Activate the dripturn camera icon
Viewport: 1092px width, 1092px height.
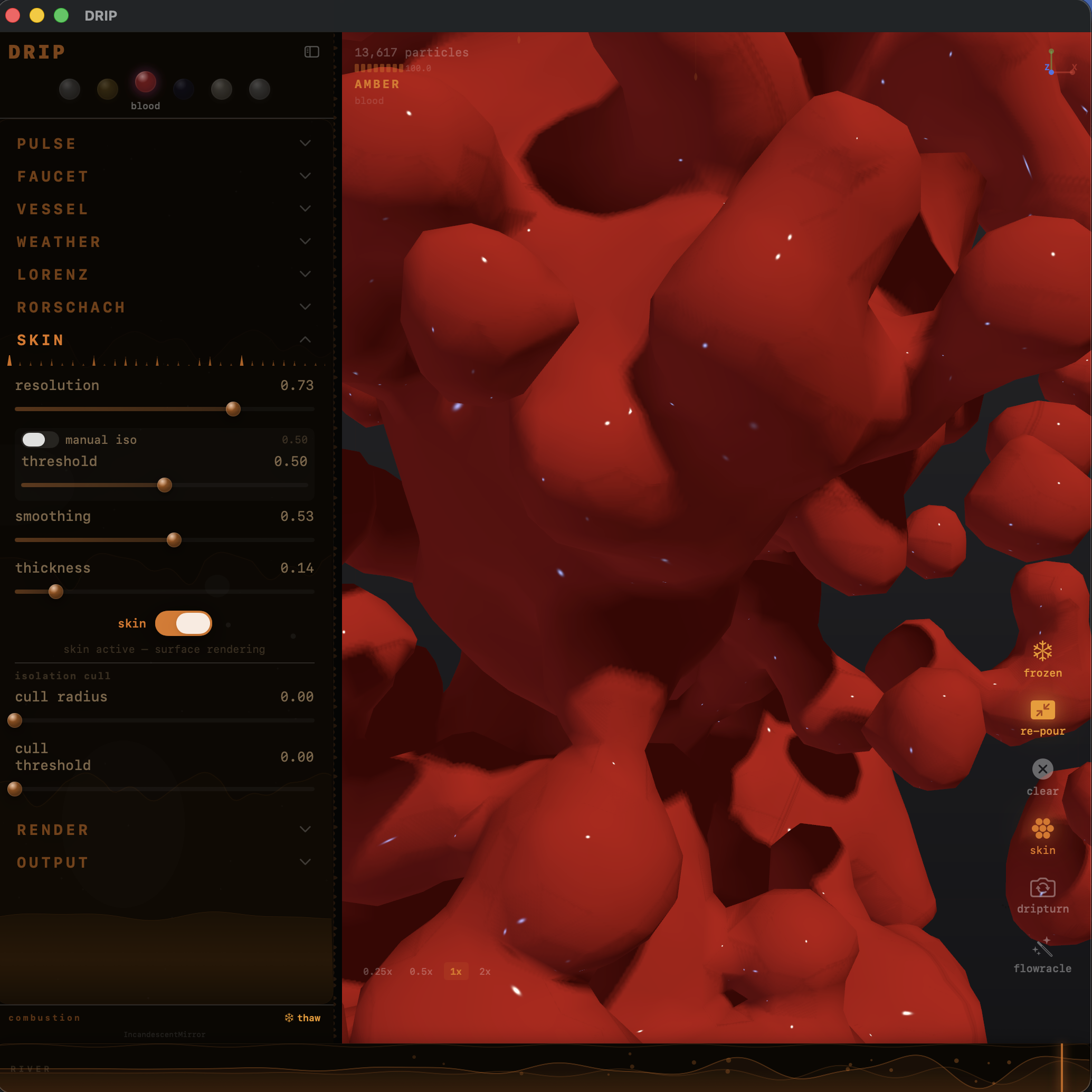1042,888
